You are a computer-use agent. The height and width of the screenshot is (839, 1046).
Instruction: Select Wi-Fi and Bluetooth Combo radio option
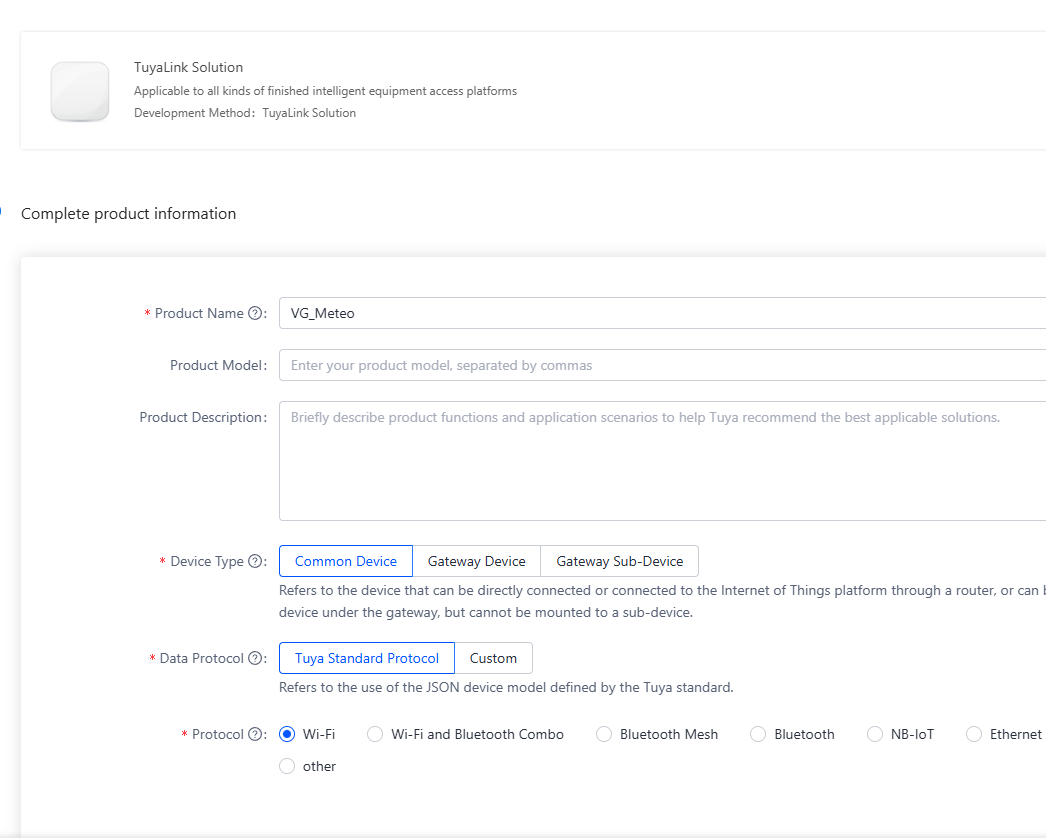click(375, 735)
